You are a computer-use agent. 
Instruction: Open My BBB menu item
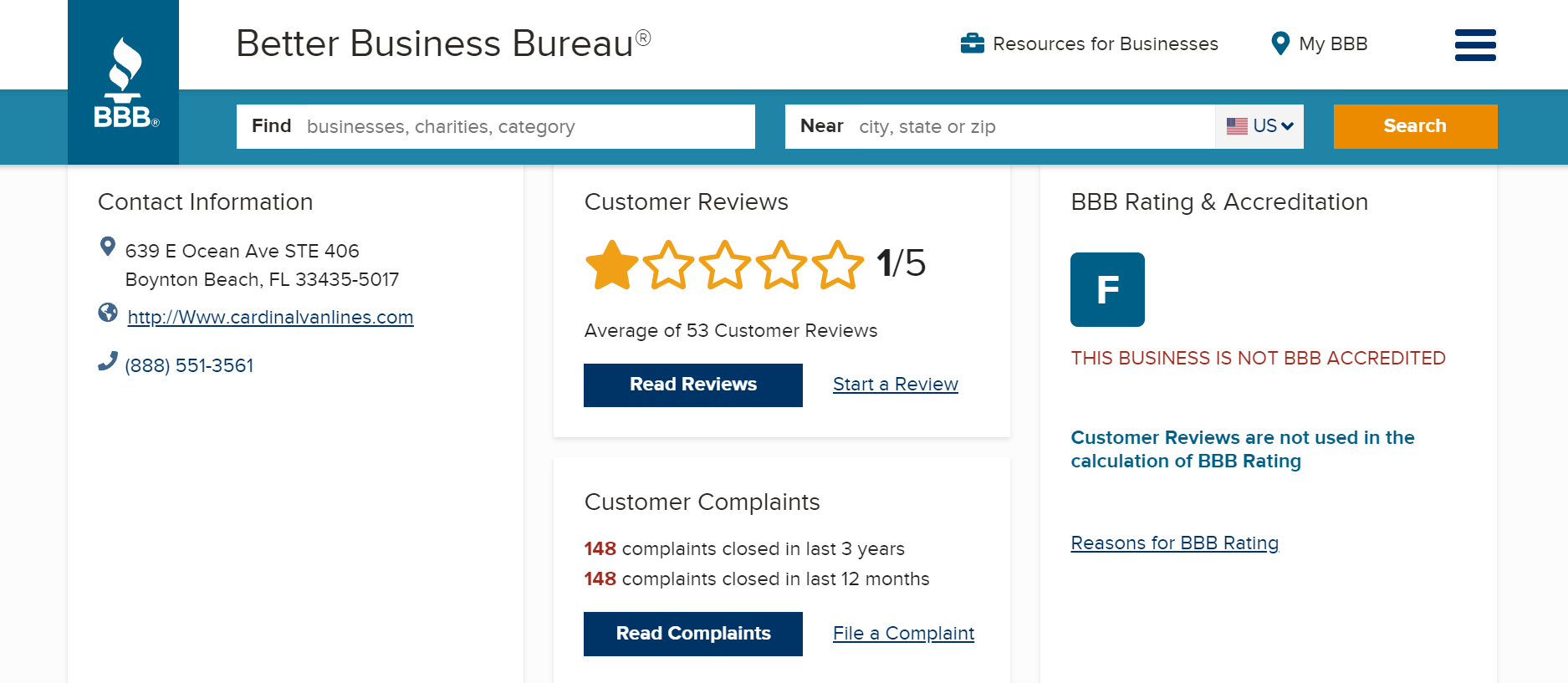pos(1333,43)
